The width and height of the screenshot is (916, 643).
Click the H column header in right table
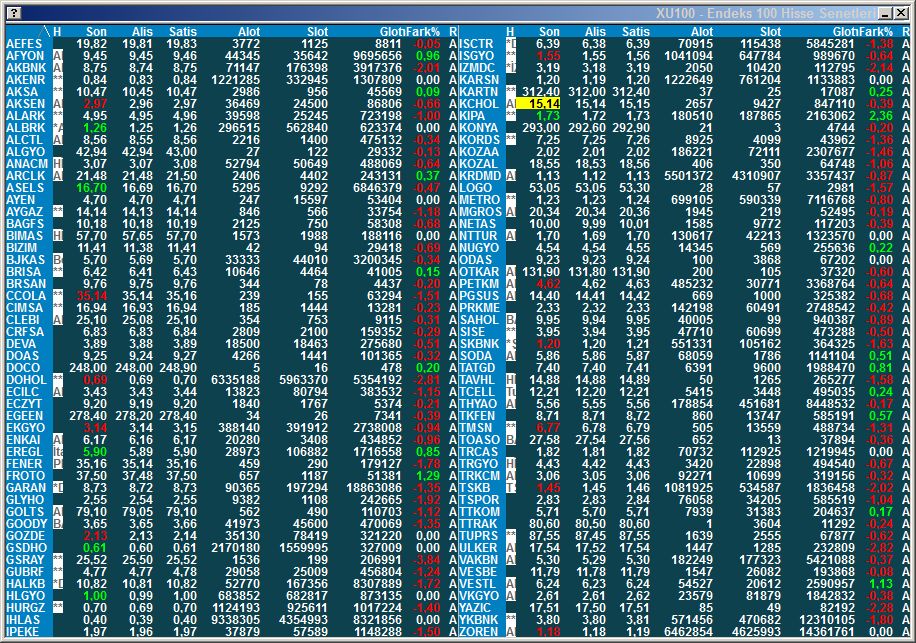coord(511,32)
